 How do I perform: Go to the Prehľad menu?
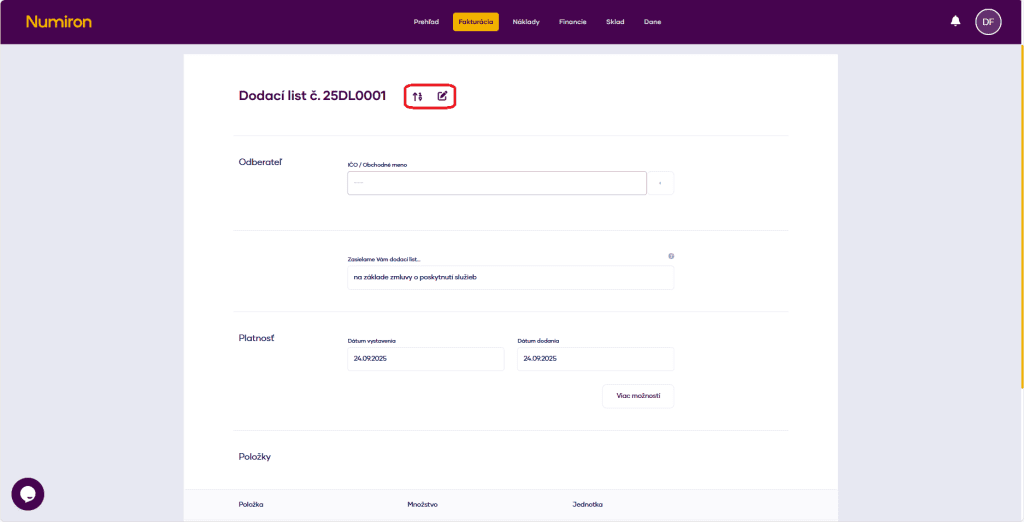[426, 22]
